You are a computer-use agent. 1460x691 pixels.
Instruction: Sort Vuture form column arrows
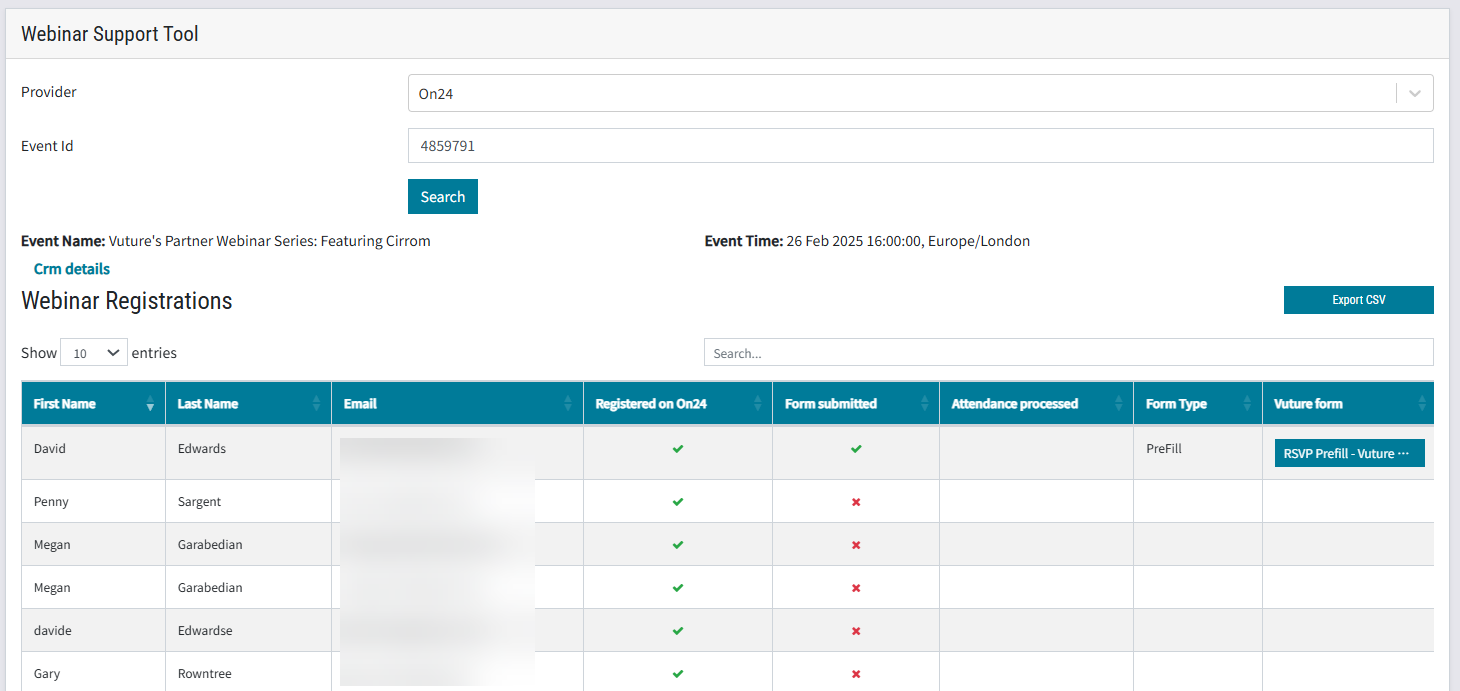(1422, 404)
